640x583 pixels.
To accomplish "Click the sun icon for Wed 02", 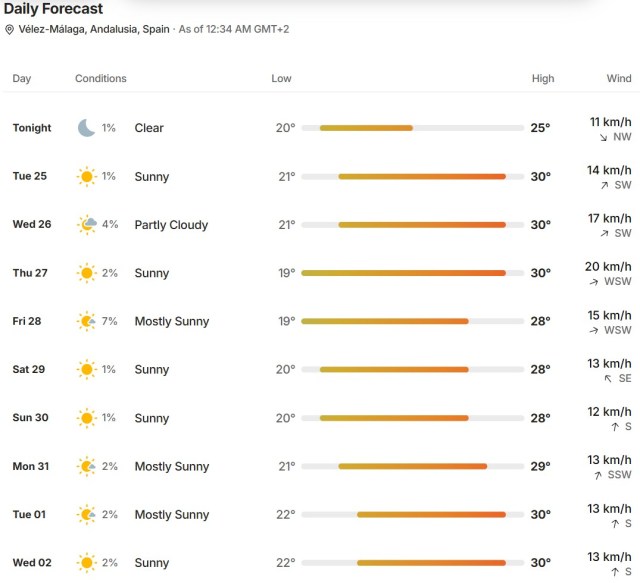I will pos(87,563).
